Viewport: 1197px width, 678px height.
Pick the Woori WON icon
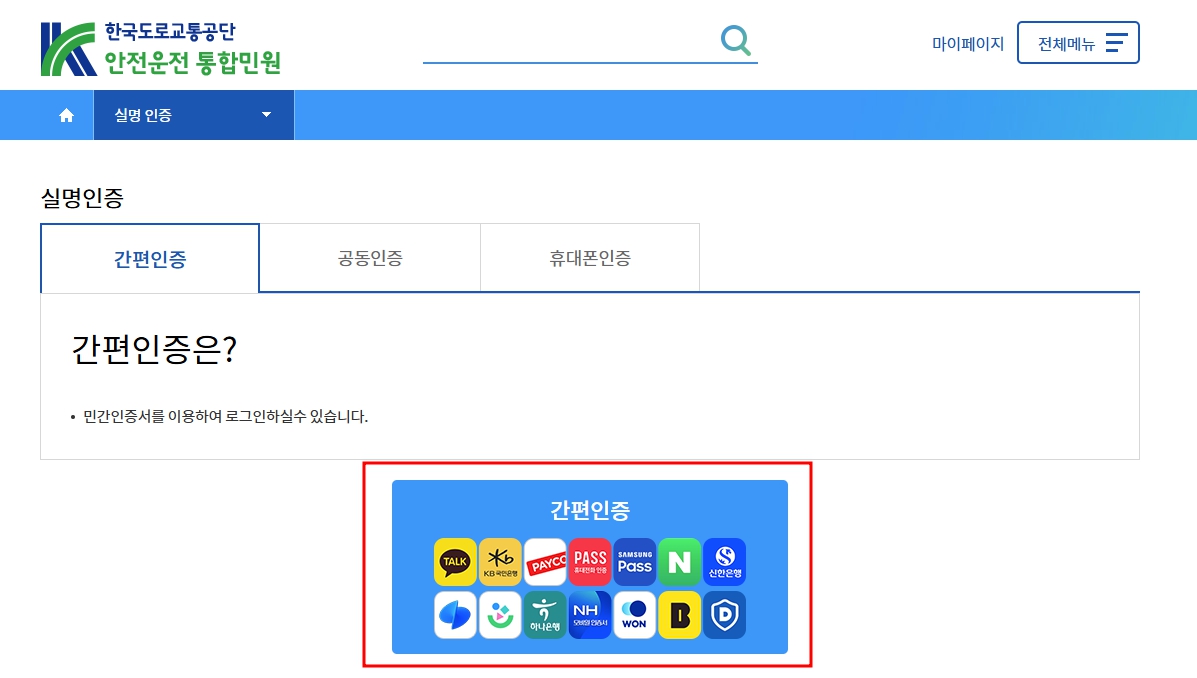[634, 615]
